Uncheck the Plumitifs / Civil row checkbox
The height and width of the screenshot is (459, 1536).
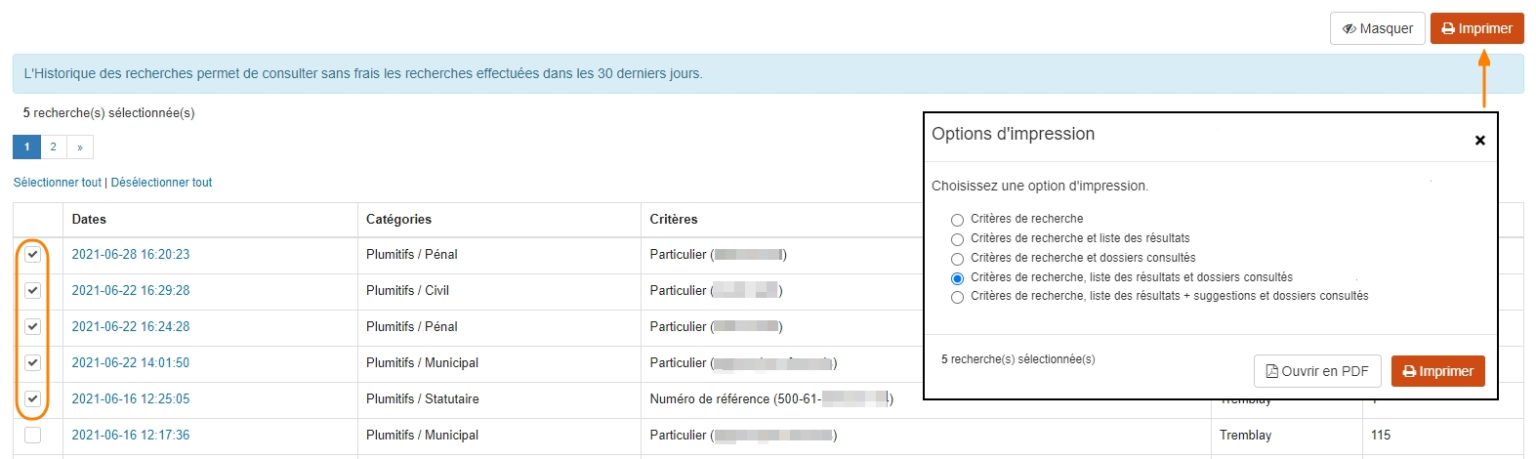tap(33, 291)
